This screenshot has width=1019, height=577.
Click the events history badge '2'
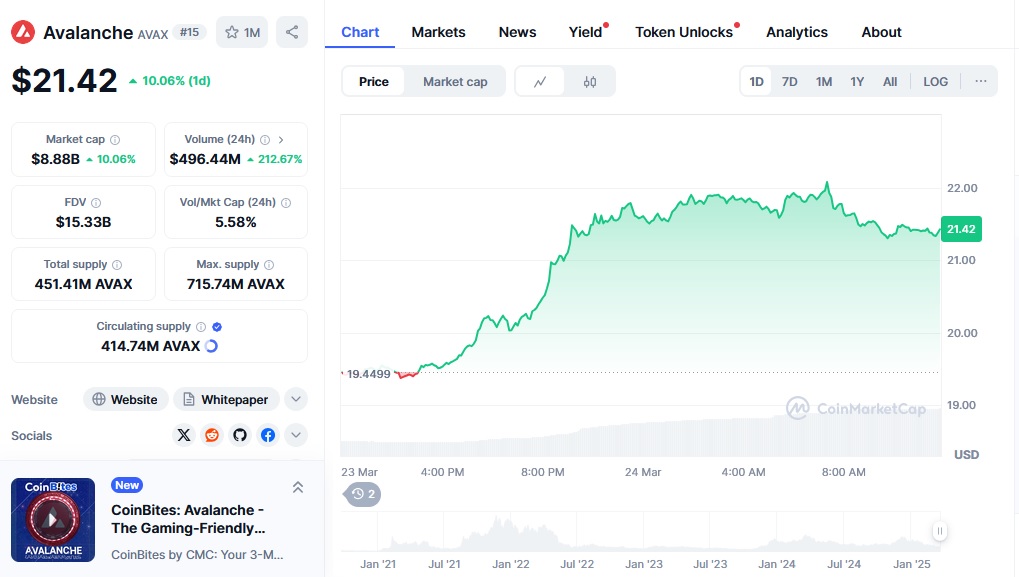pyautogui.click(x=363, y=494)
